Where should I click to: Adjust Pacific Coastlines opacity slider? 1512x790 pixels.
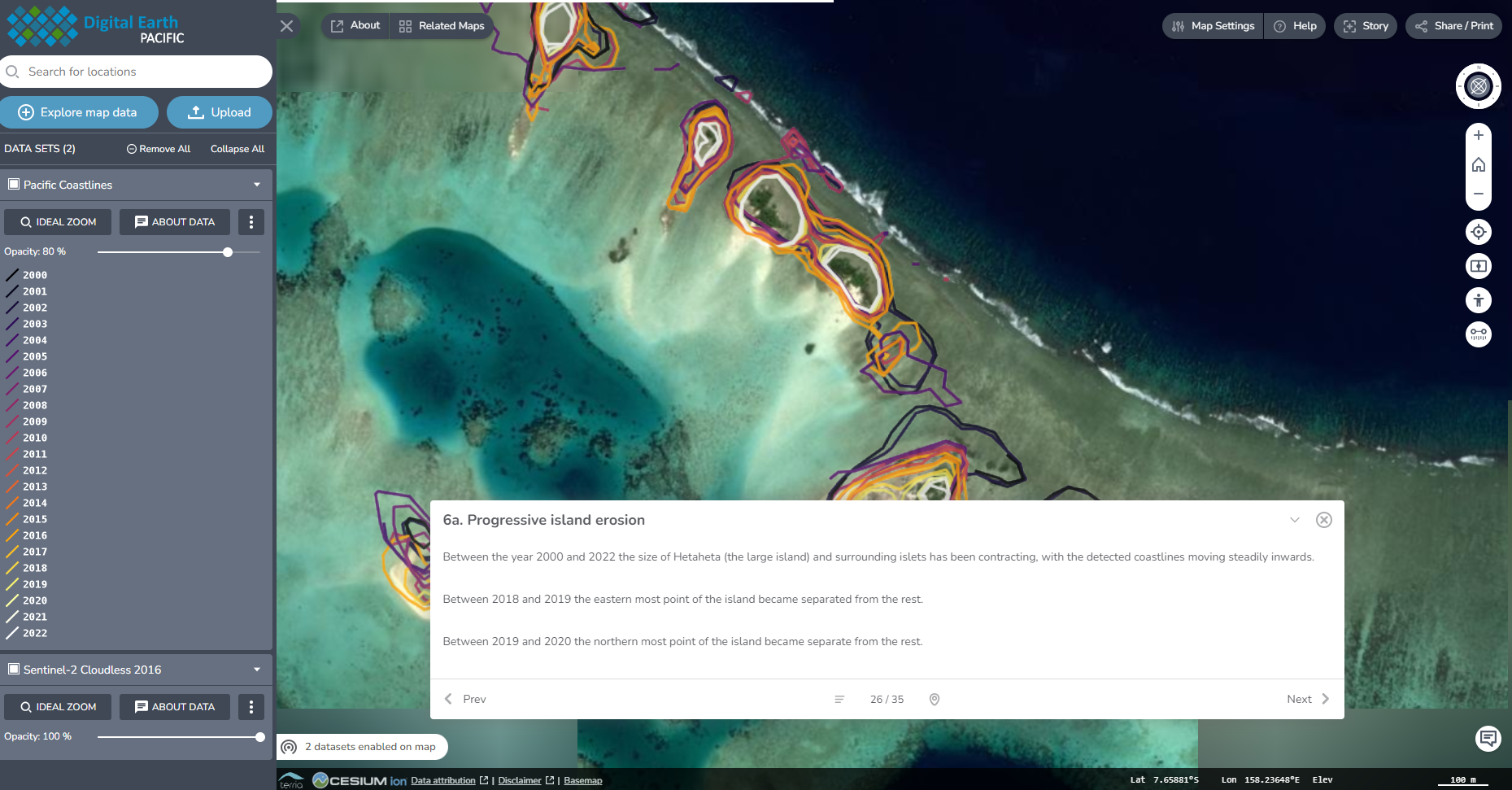228,252
